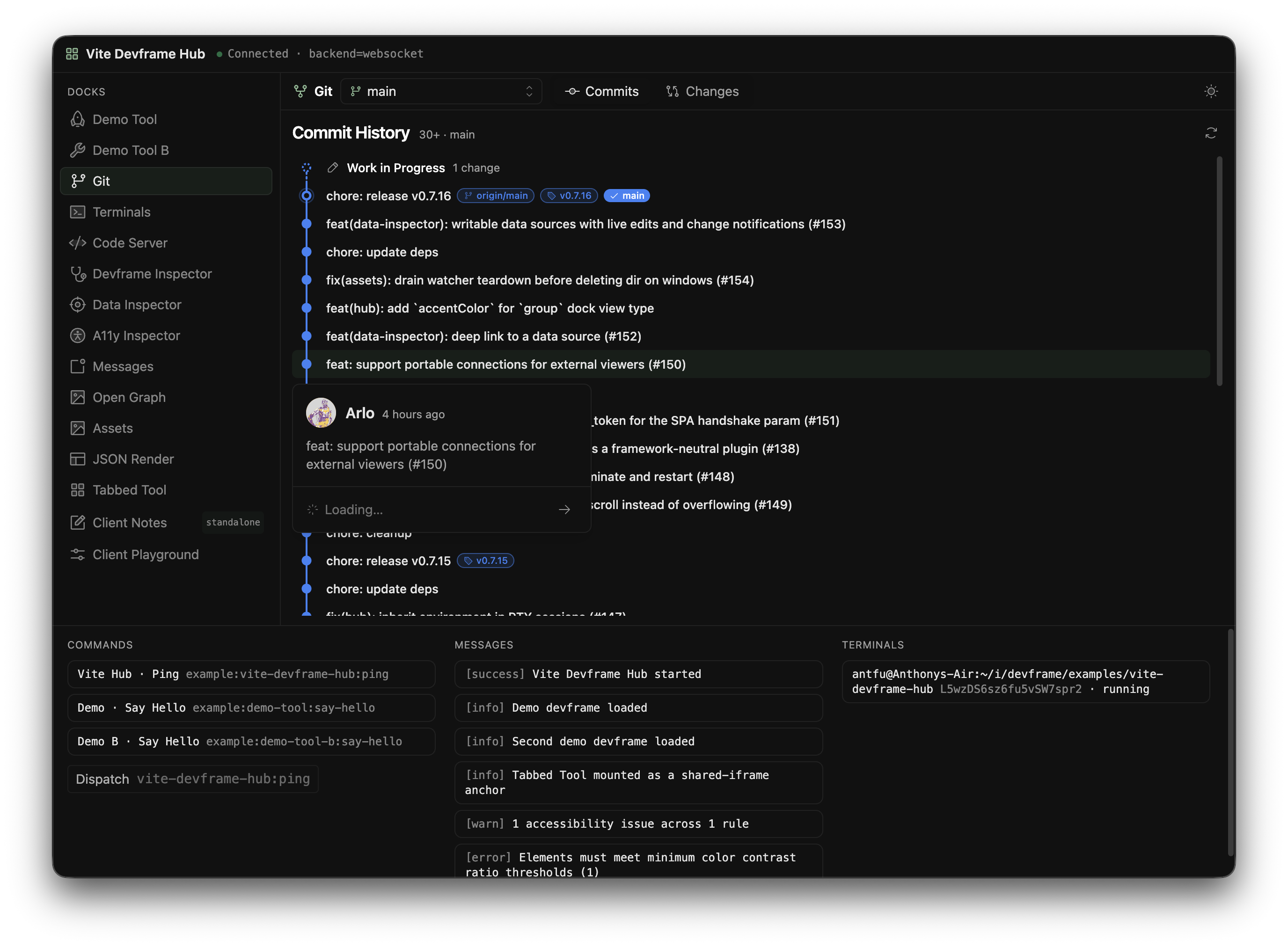
Task: Click the A11y Inspector accessibility icon
Action: pos(77,336)
